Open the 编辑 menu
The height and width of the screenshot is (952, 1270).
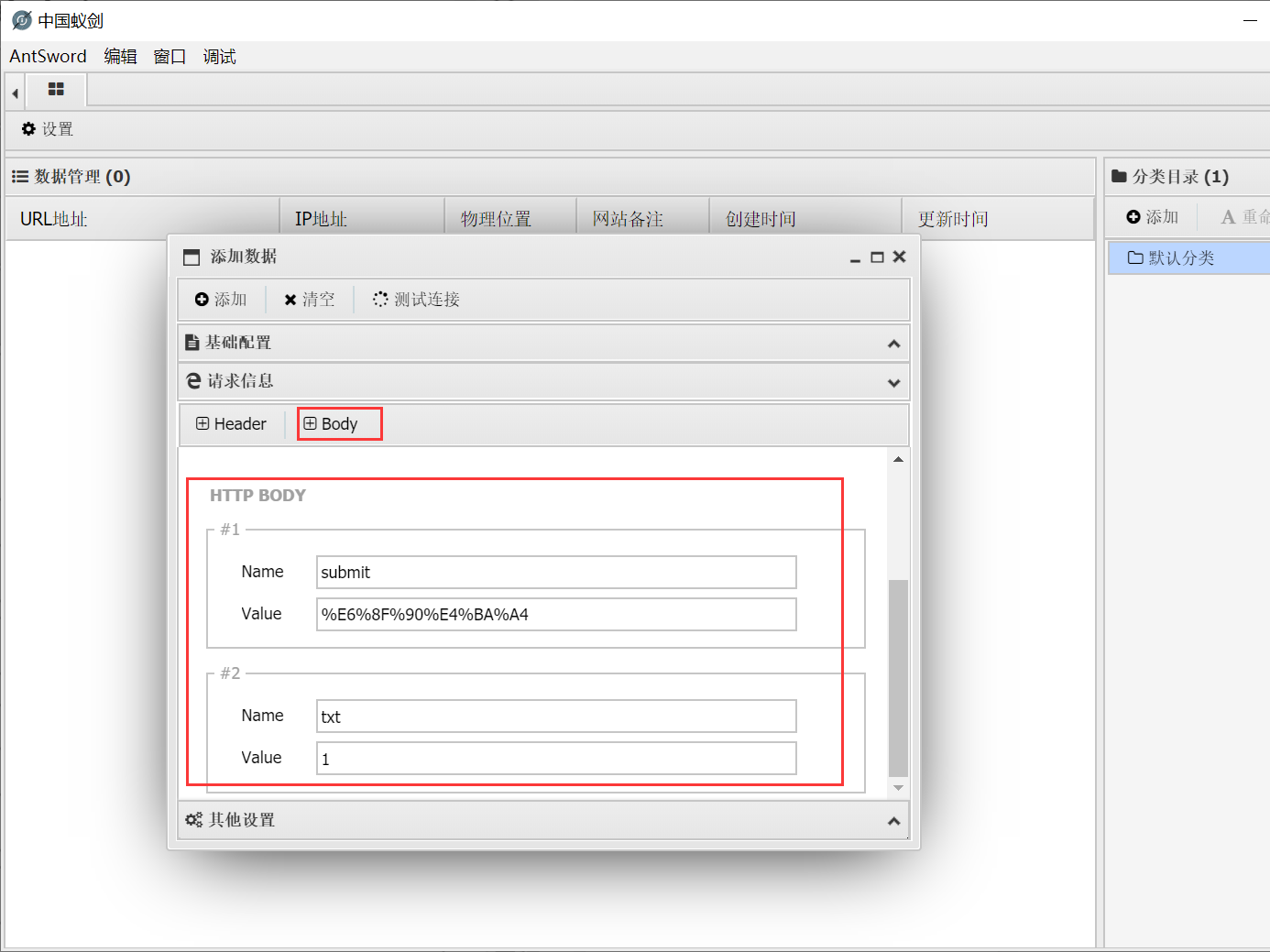pyautogui.click(x=120, y=57)
